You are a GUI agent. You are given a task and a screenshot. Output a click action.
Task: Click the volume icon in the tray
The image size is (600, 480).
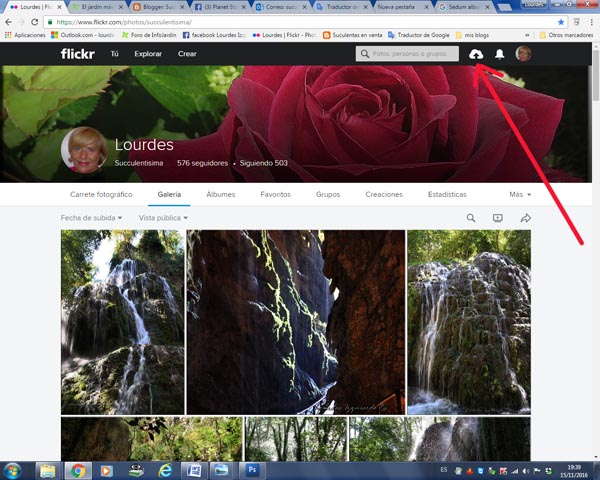pos(526,471)
